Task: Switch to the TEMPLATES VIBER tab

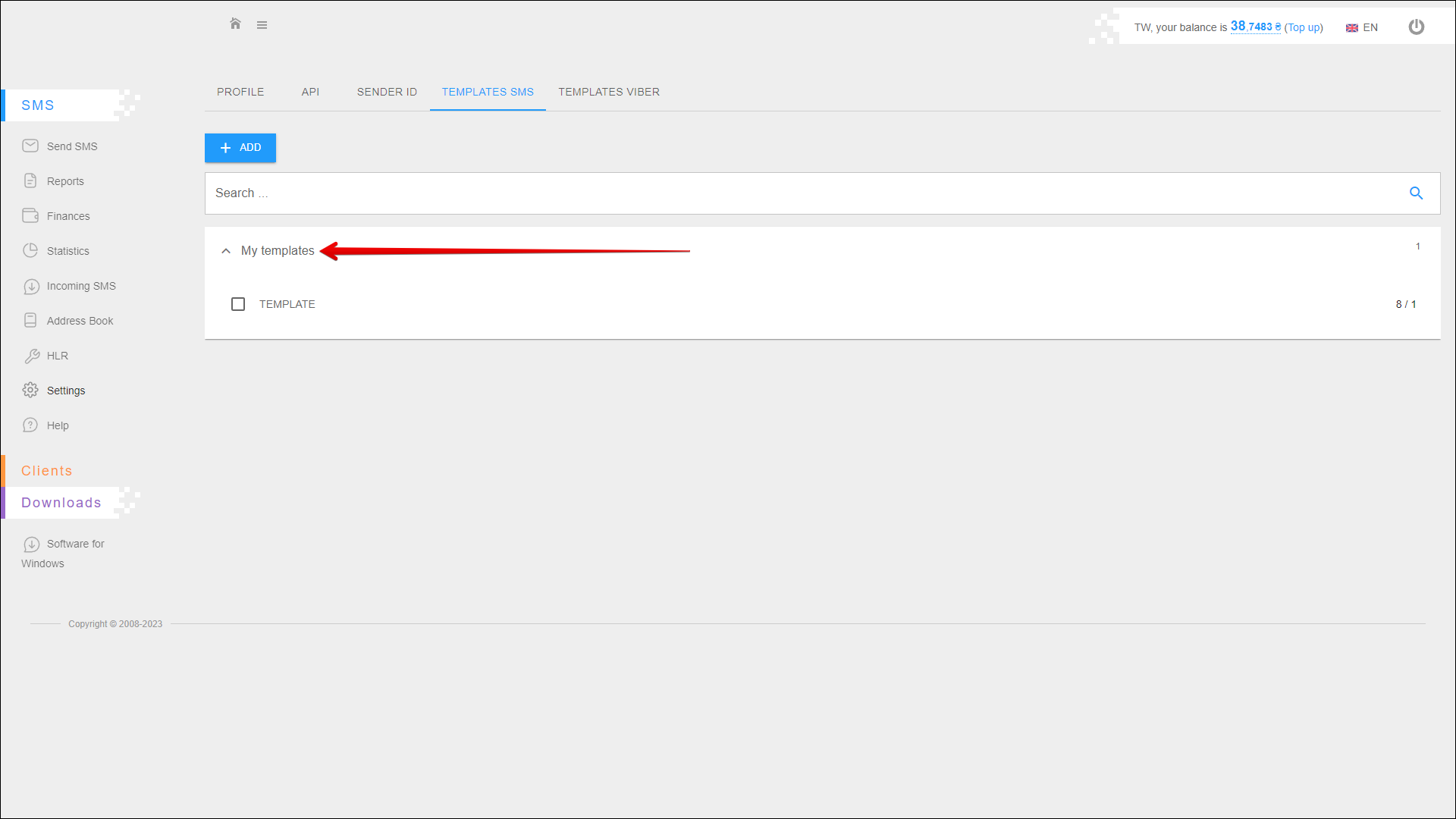Action: pos(609,92)
